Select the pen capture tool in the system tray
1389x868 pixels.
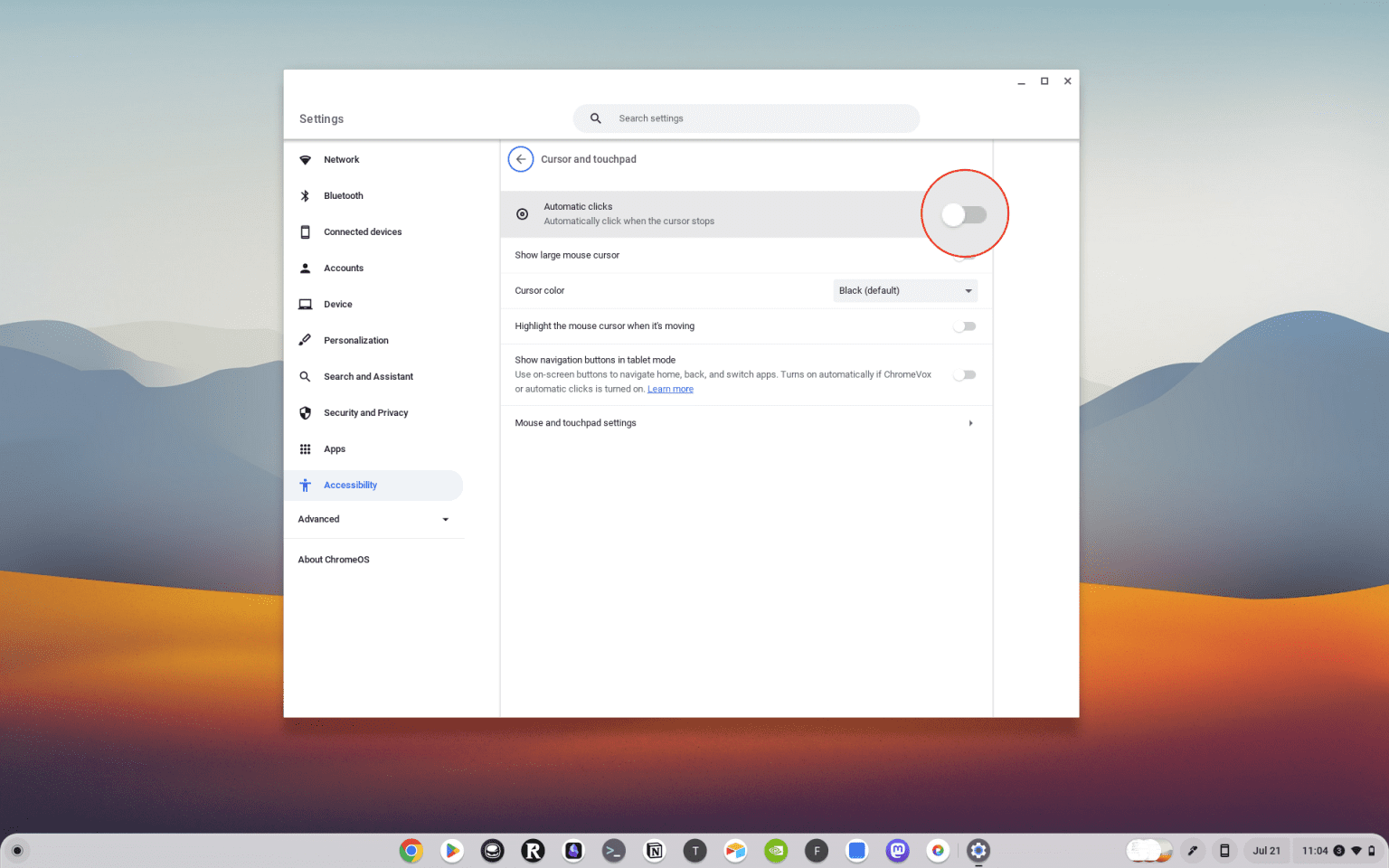1193,851
